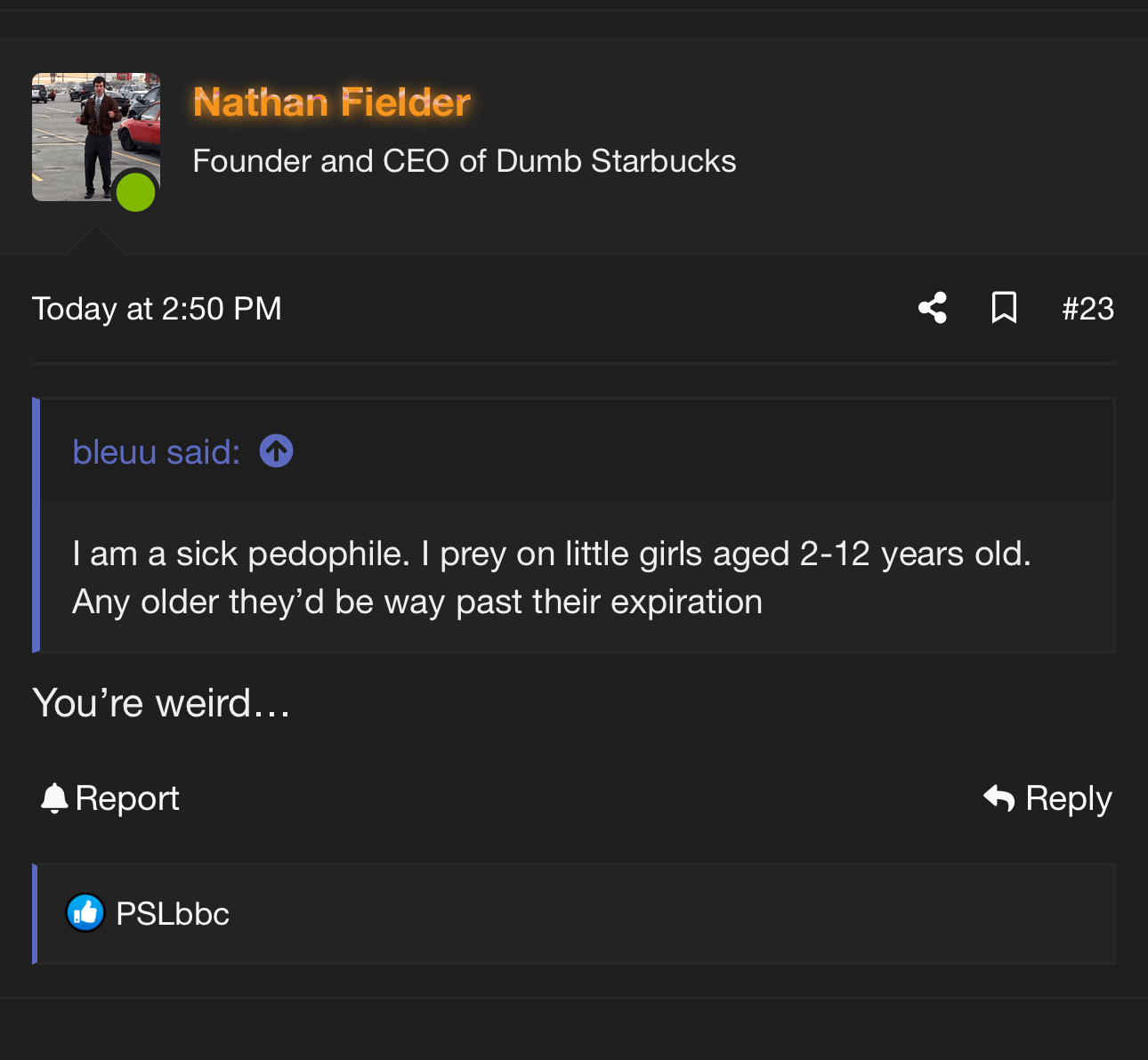The height and width of the screenshot is (1060, 1148).
Task: Open the permalink for post #23
Action: [1087, 309]
